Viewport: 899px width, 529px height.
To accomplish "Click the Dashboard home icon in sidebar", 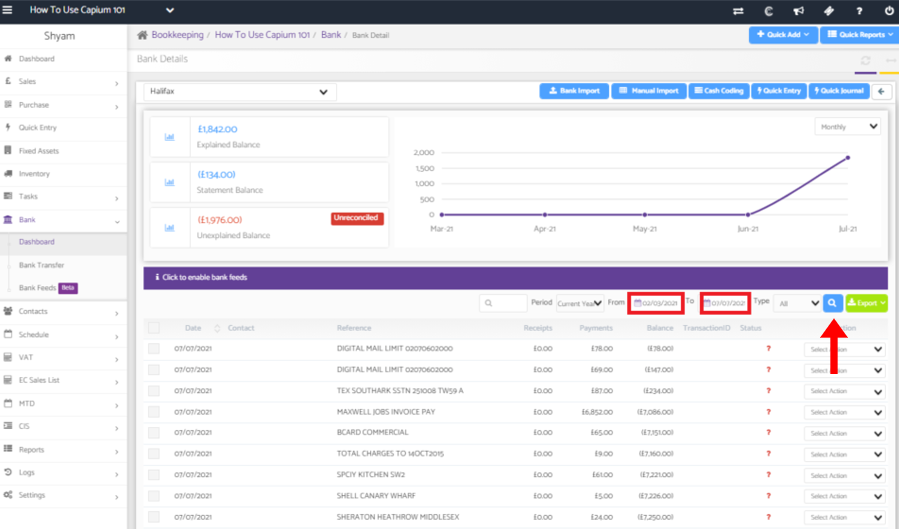I will click(x=8, y=58).
